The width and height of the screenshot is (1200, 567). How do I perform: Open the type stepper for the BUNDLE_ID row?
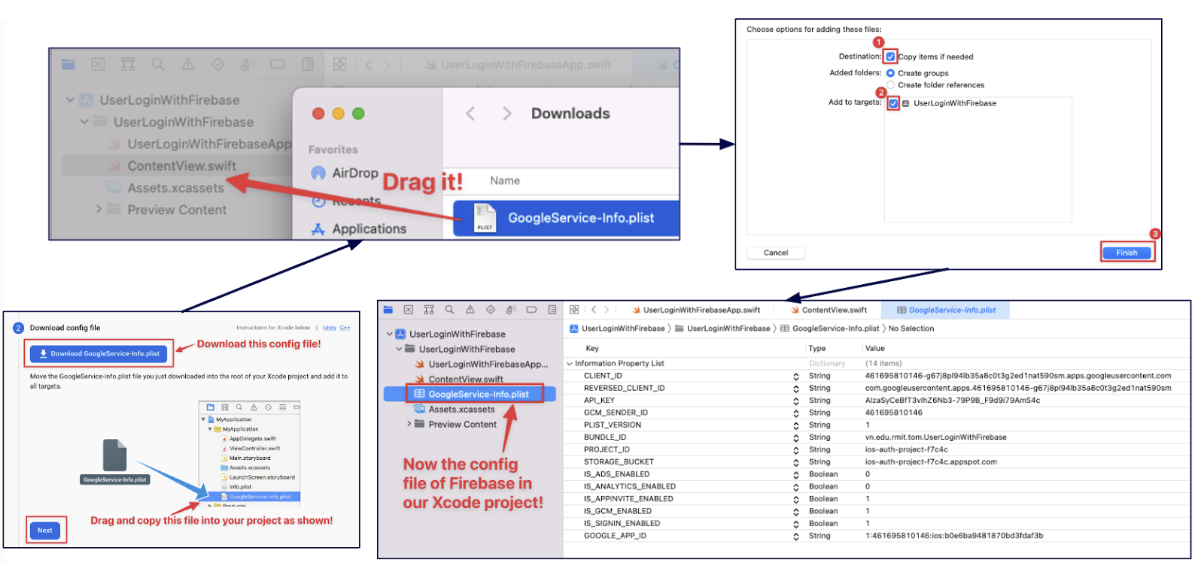pyautogui.click(x=796, y=437)
